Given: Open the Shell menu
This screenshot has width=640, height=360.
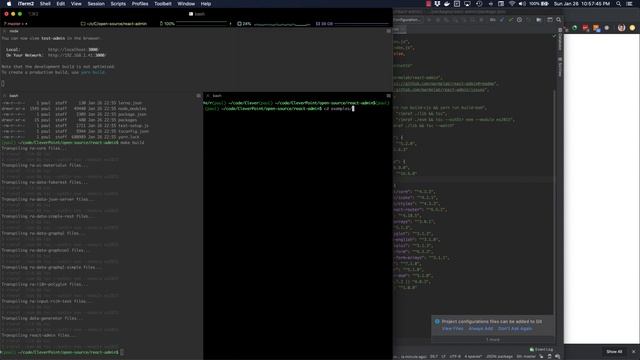Looking at the screenshot, I should (45, 4).
